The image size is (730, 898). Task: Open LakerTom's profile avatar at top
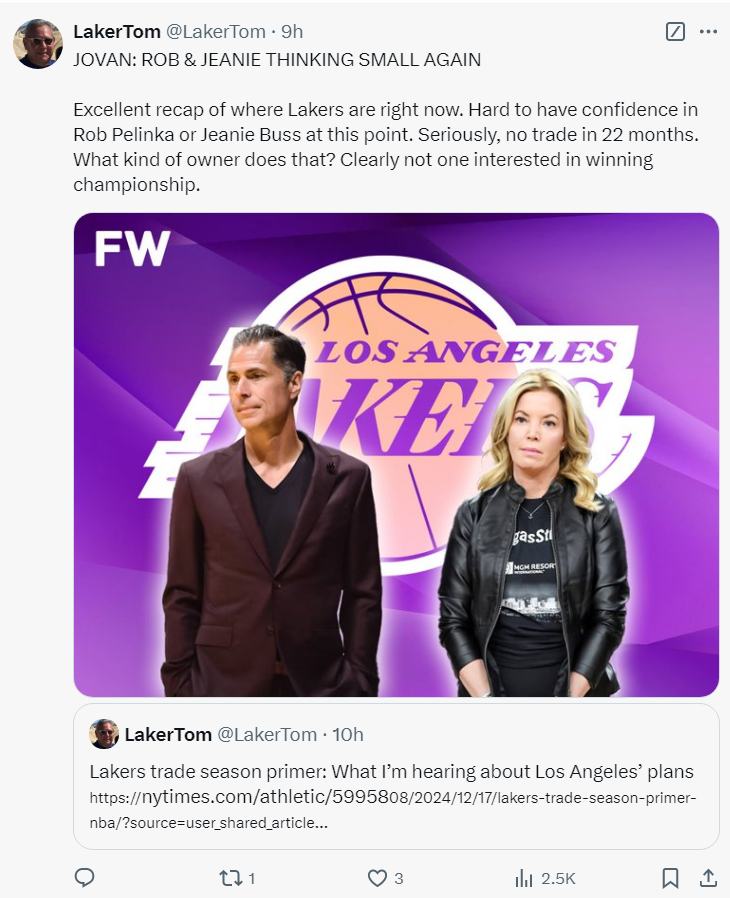pyautogui.click(x=38, y=44)
